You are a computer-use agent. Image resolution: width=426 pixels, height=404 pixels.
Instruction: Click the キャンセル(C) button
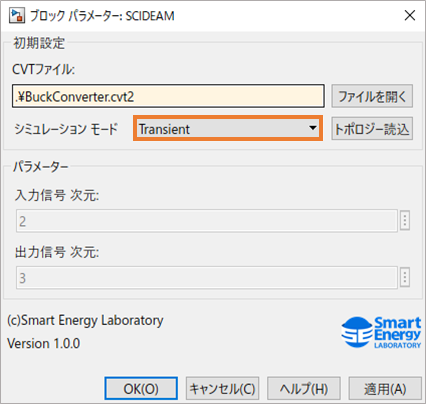tap(222, 388)
